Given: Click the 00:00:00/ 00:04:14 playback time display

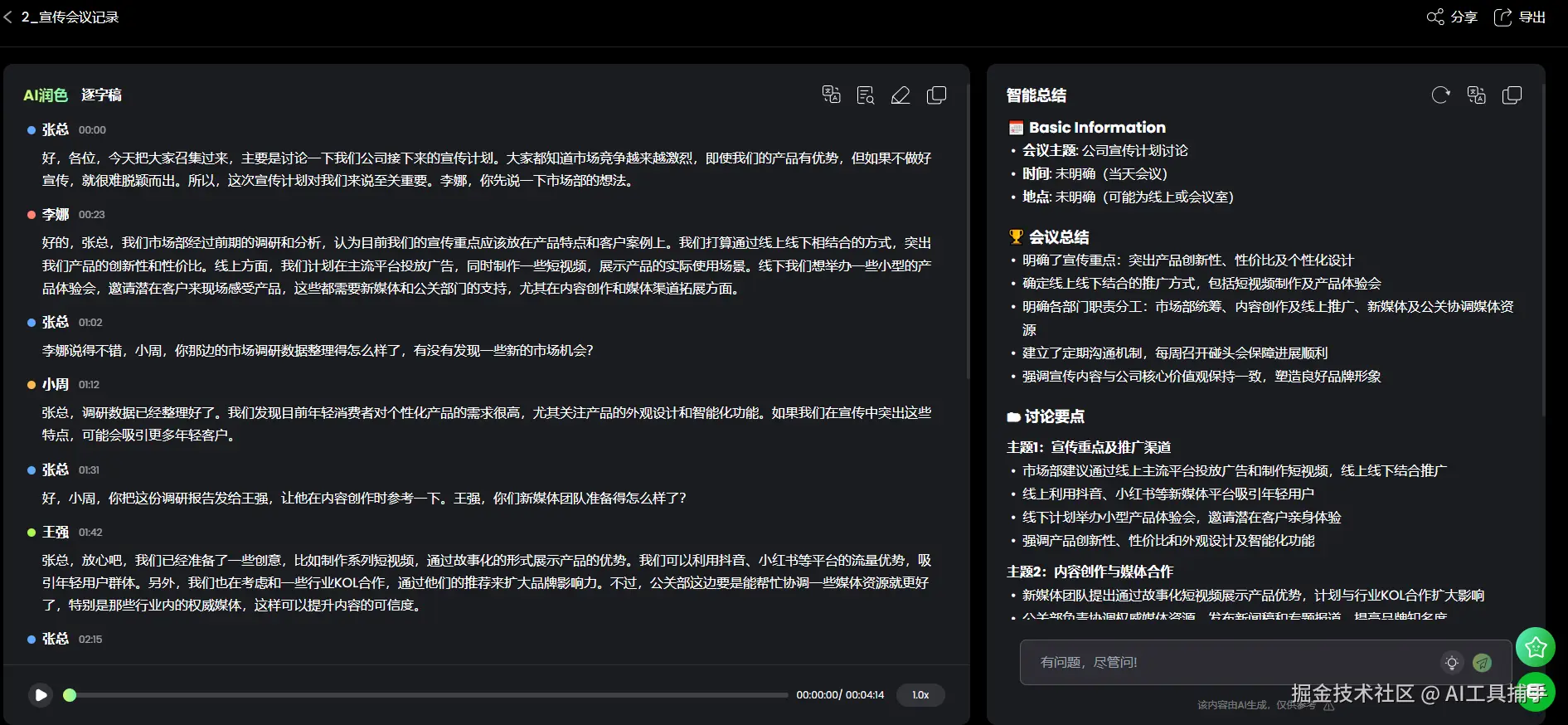Looking at the screenshot, I should tap(840, 695).
